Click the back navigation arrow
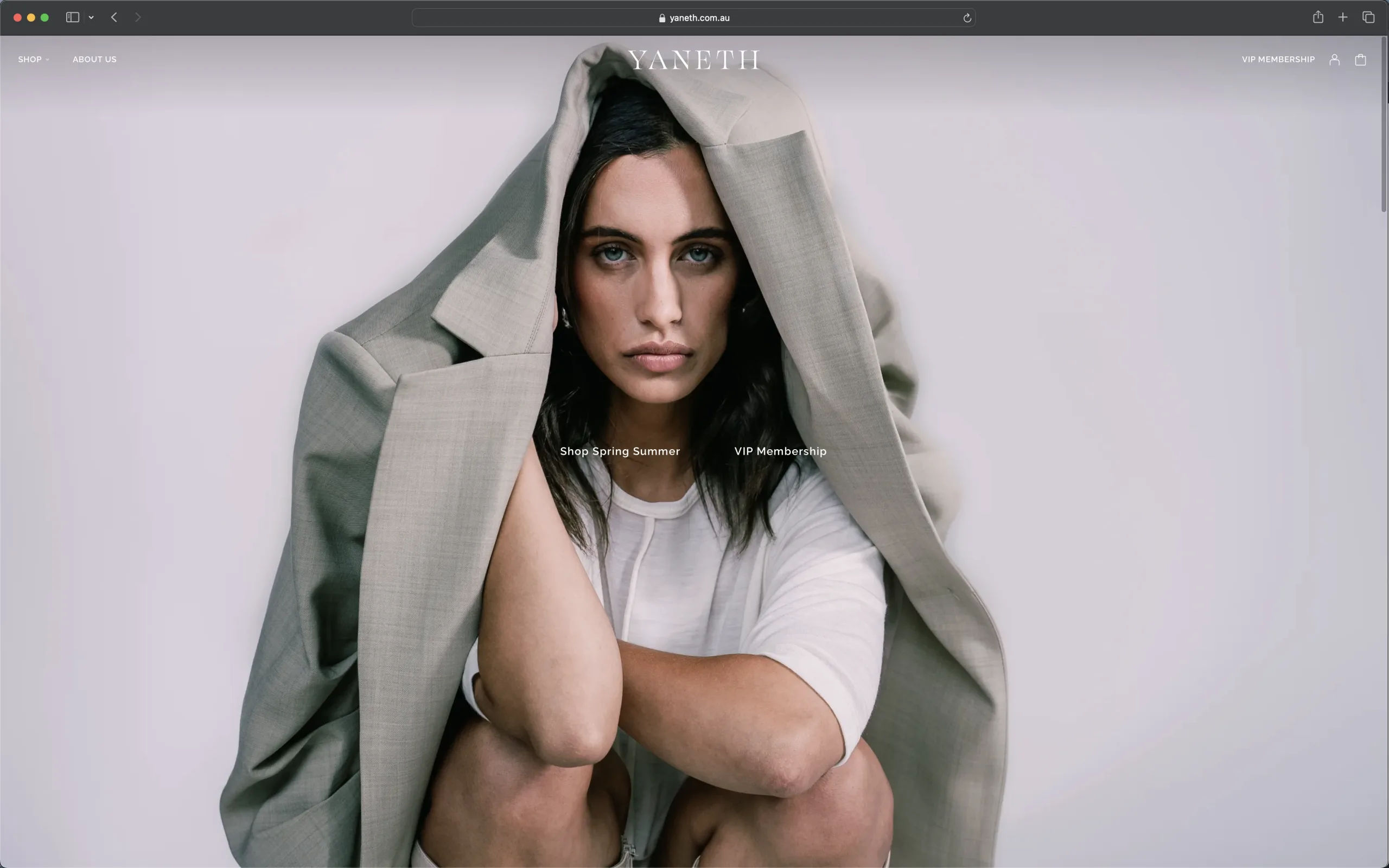 point(115,17)
